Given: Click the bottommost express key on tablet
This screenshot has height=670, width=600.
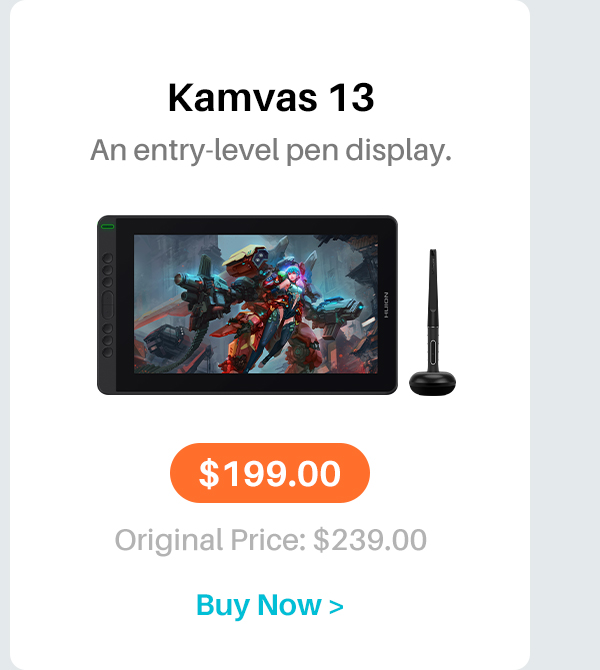Looking at the screenshot, I should [108, 353].
